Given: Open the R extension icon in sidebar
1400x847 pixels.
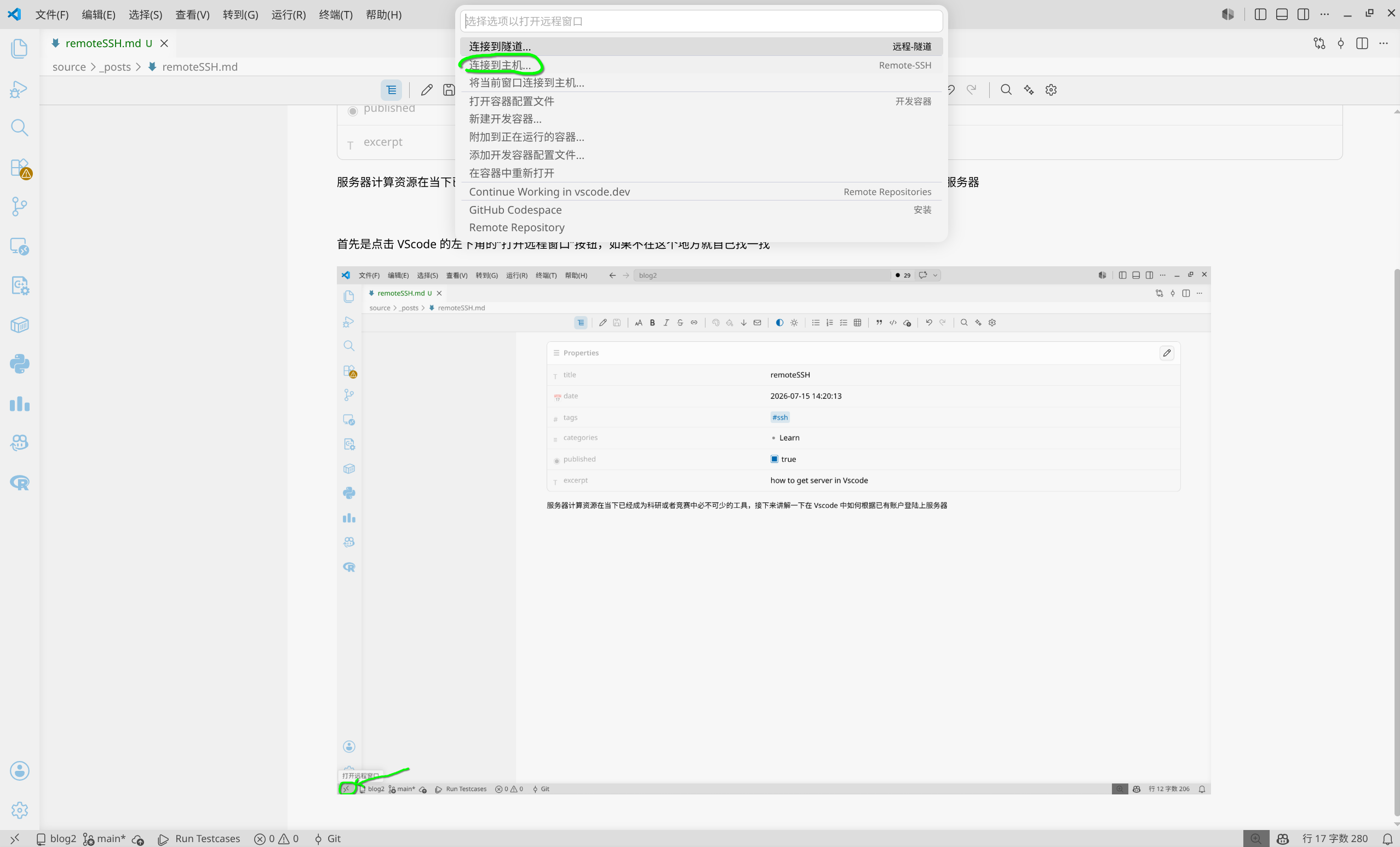Looking at the screenshot, I should tap(19, 483).
